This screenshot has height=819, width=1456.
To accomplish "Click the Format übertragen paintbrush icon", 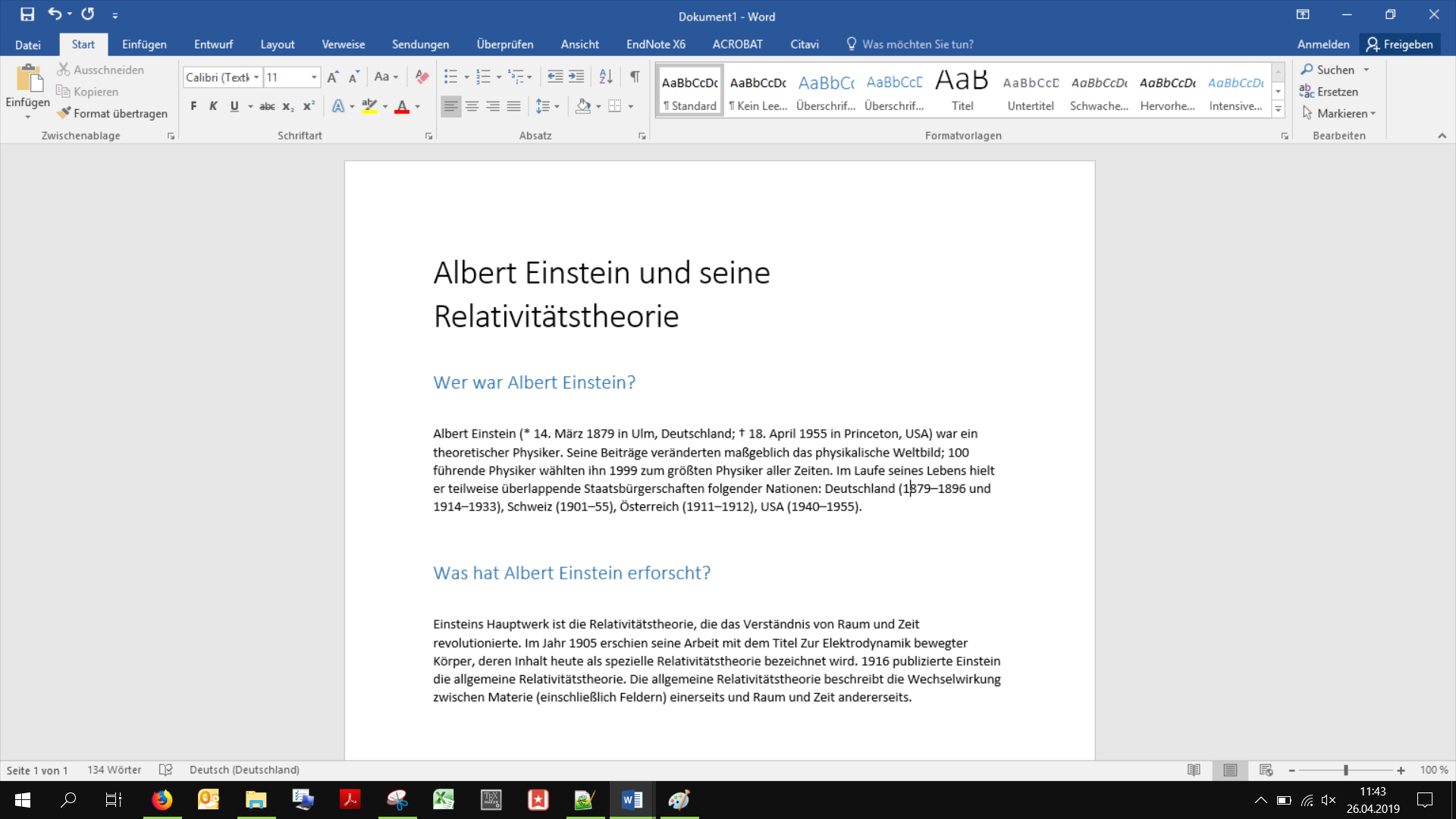I will point(64,113).
